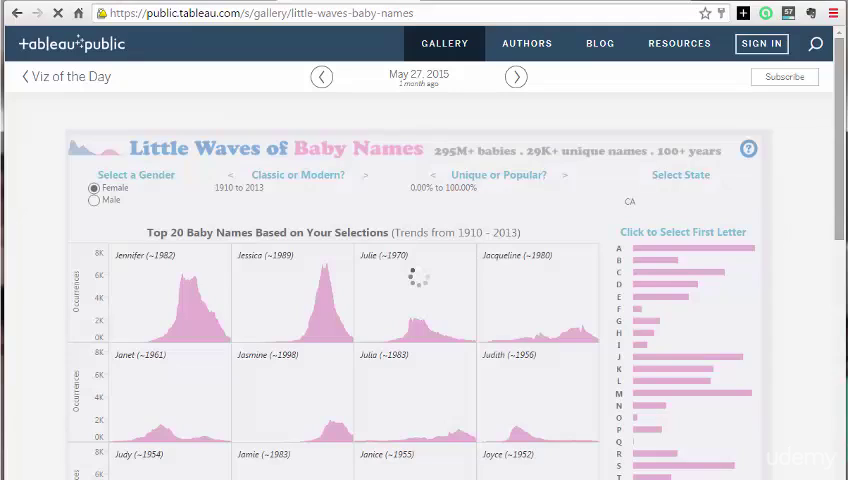The height and width of the screenshot is (480, 848).
Task: Click right arrow beside Unique or Popular
Action: click(565, 175)
